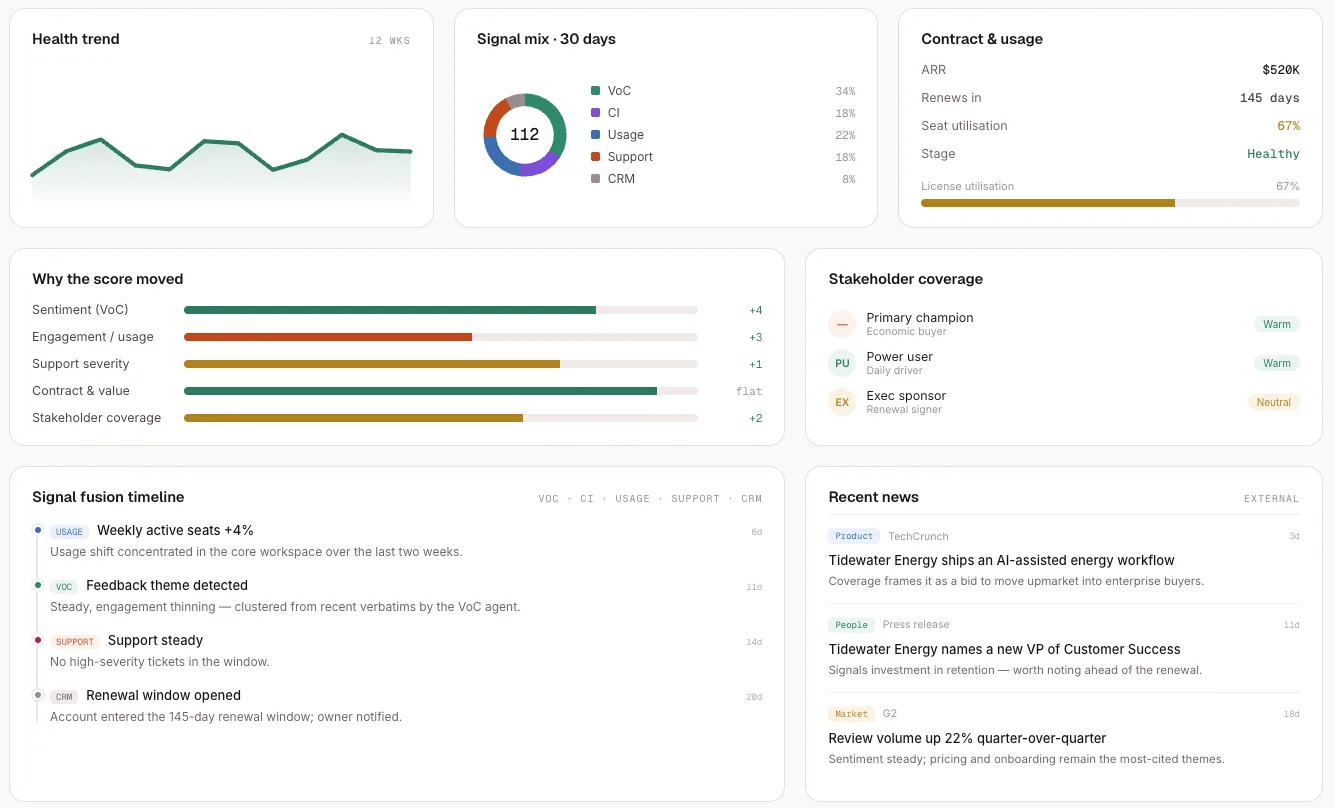Click the orange Support legend square
This screenshot has width=1334, height=808.
(x=596, y=157)
